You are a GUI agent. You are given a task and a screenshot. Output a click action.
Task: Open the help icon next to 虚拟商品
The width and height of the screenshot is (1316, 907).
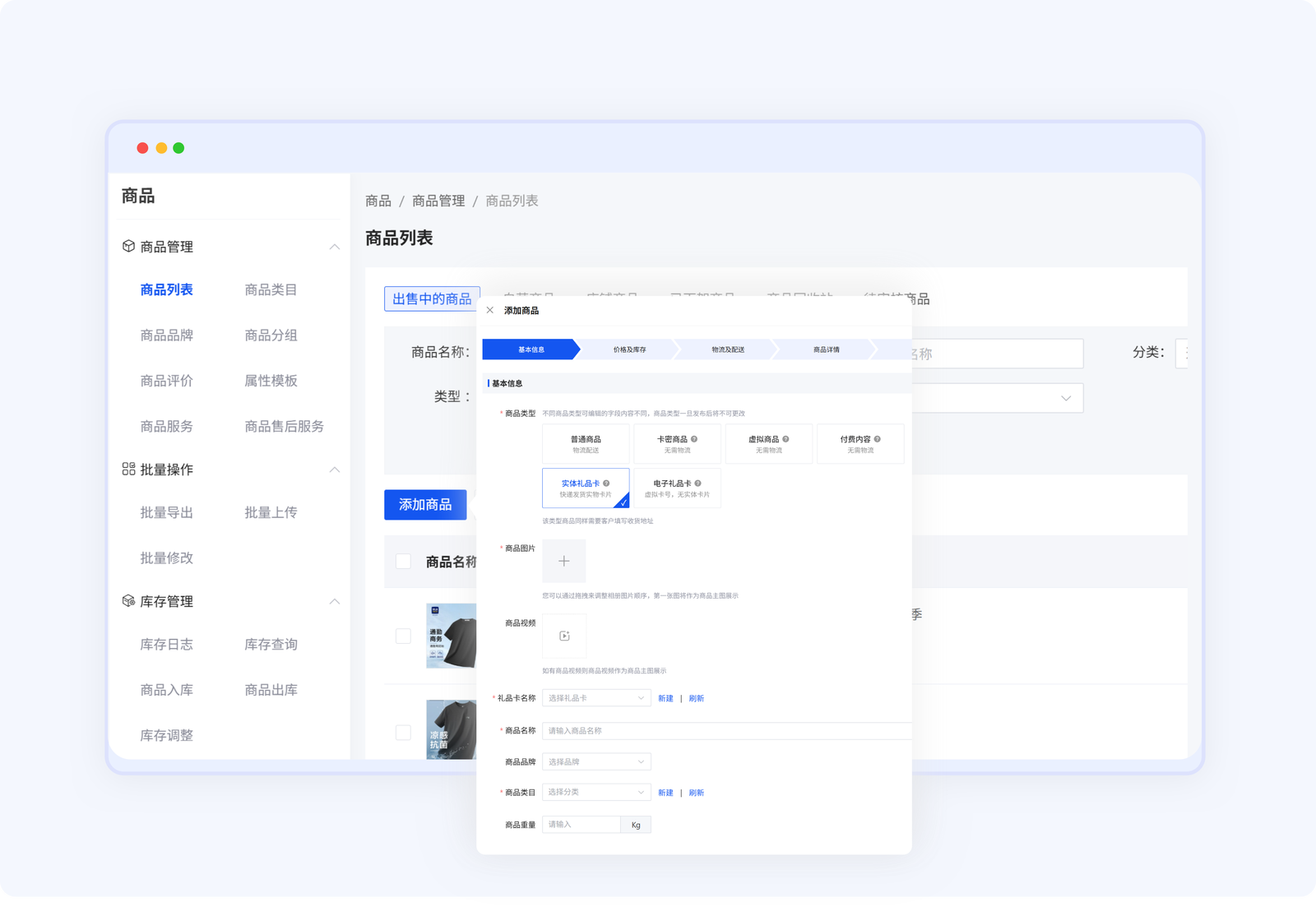tap(786, 439)
